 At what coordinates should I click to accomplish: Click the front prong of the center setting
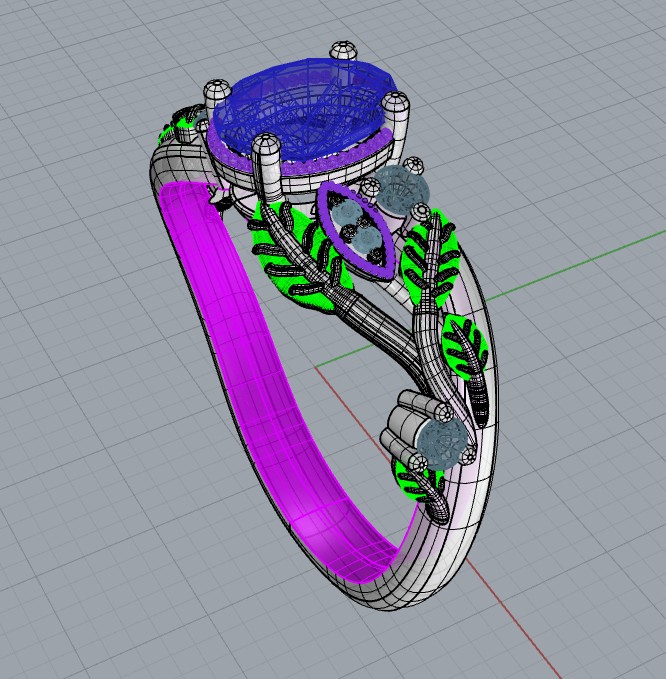[x=267, y=158]
